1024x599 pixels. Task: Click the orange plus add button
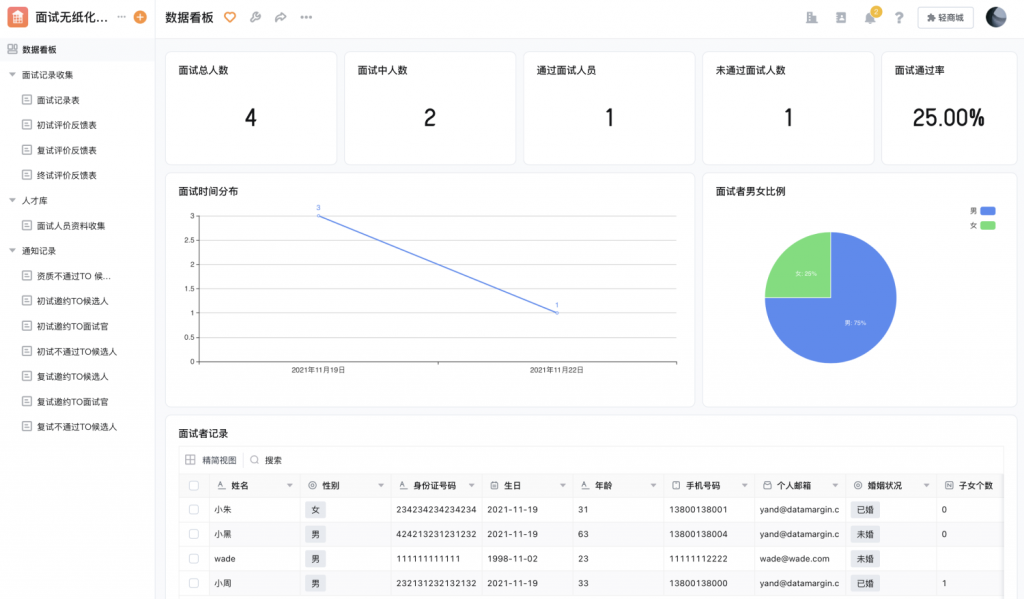[x=140, y=17]
